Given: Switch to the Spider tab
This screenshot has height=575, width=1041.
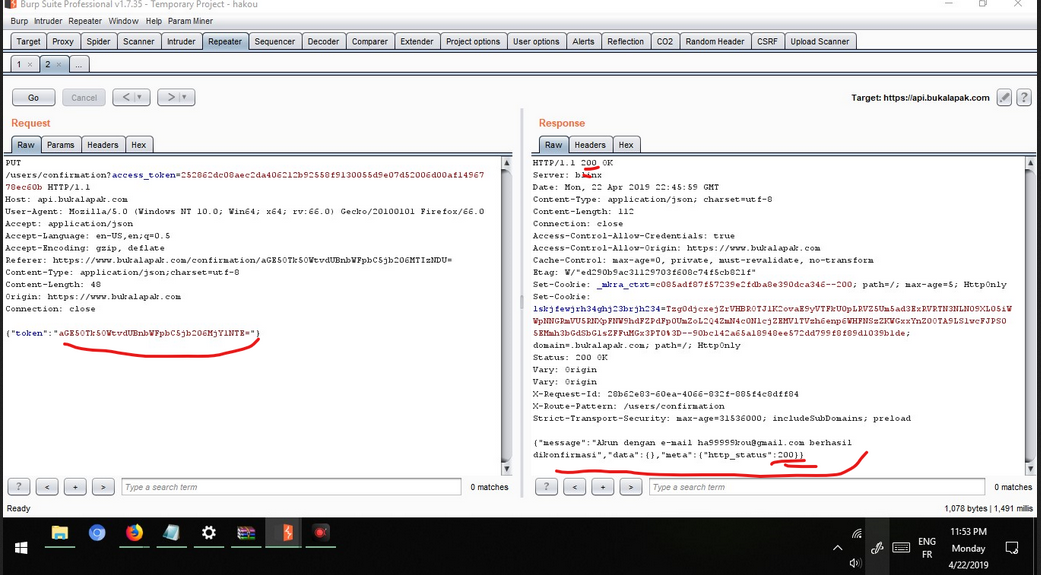Looking at the screenshot, I should click(x=98, y=41).
